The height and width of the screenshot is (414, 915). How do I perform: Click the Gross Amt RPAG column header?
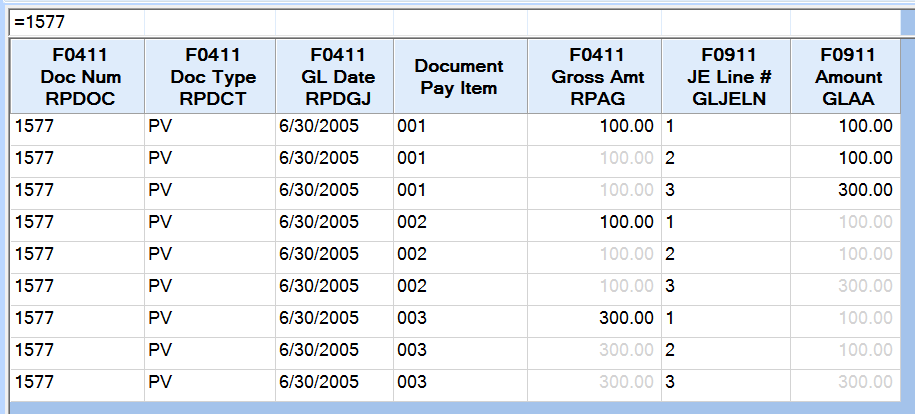point(594,76)
